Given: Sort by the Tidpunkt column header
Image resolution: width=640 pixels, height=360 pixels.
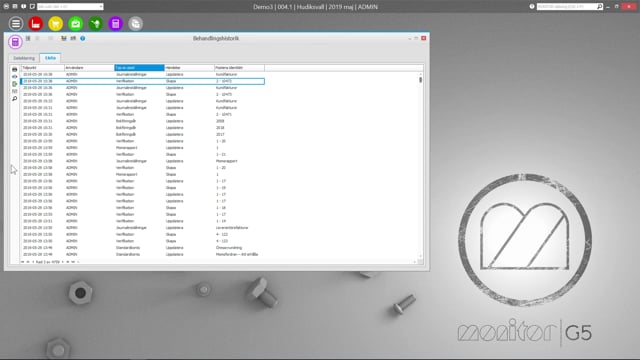Looking at the screenshot, I should tap(42, 68).
